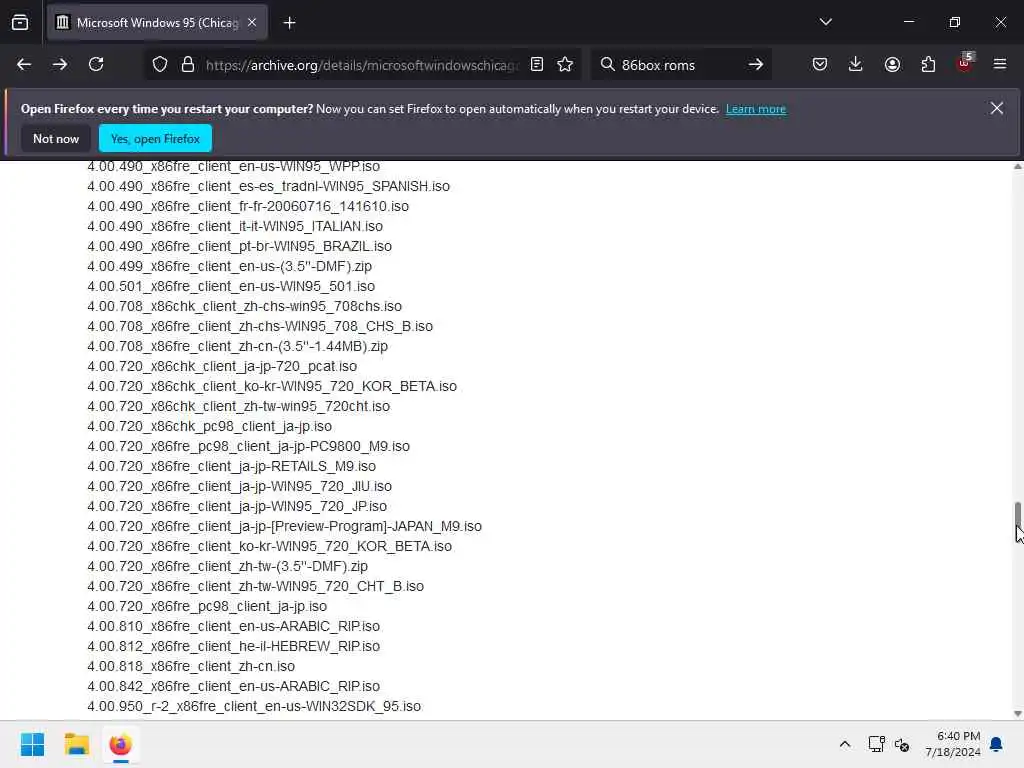
Task: Select 4.00.708 WIN95_708_CHS_B.iso file
Action: pos(260,327)
